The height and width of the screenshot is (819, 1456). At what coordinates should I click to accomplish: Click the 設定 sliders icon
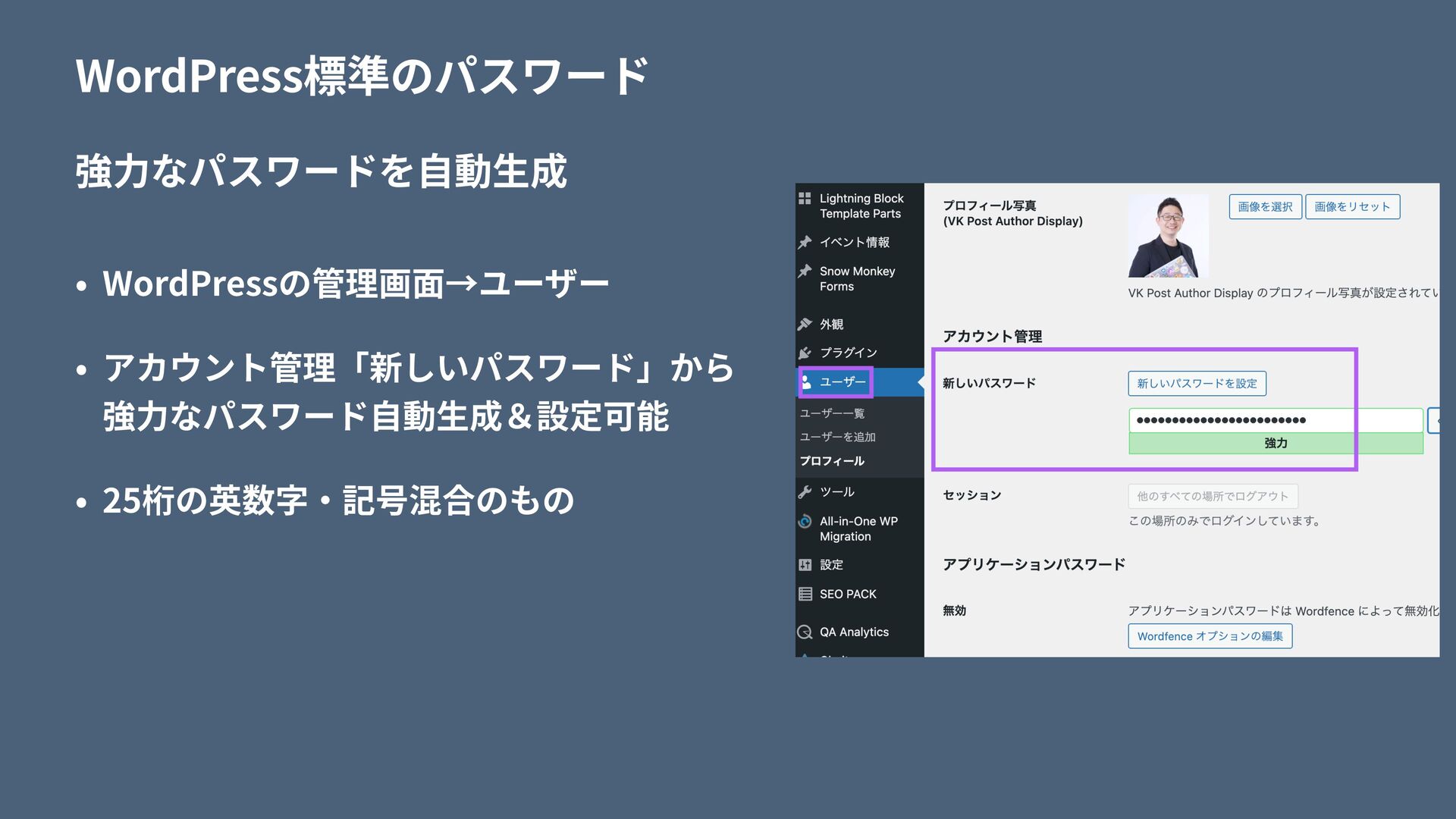tap(805, 565)
